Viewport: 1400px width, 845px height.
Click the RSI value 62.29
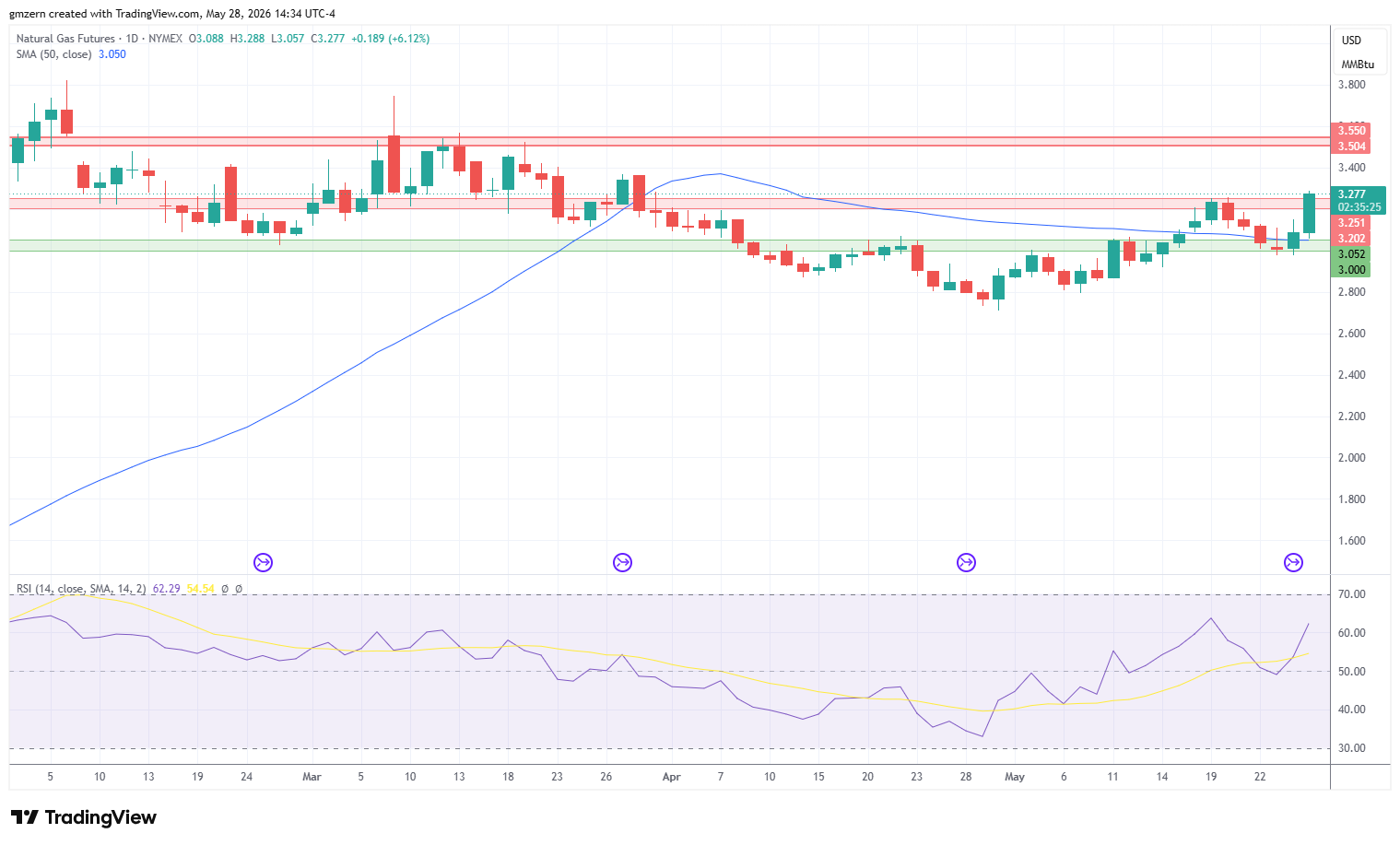tap(167, 589)
